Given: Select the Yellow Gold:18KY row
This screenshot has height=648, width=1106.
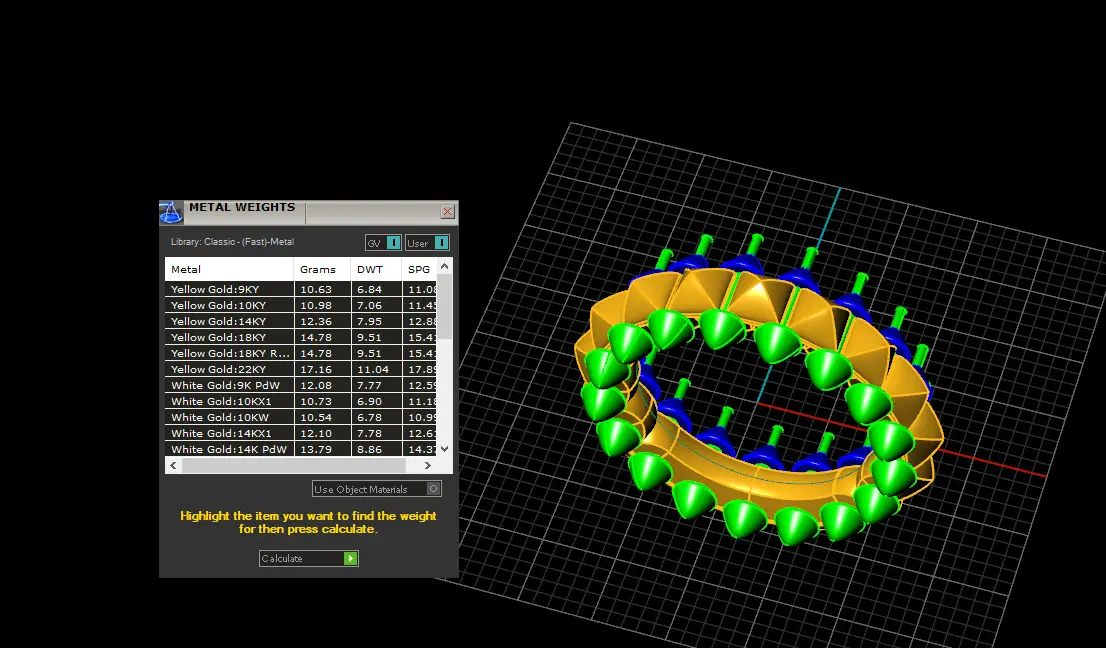Looking at the screenshot, I should click(x=300, y=337).
